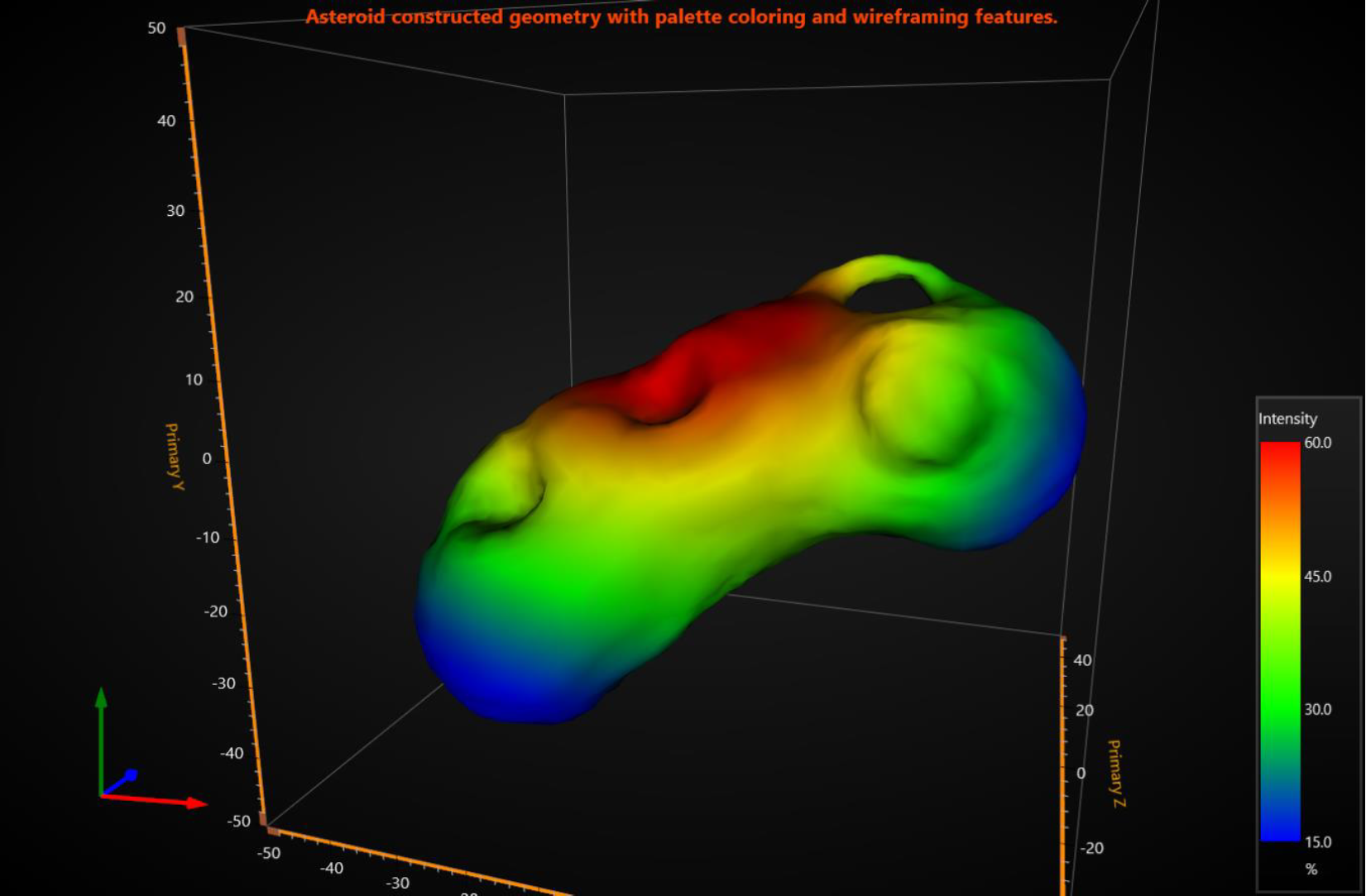The image size is (1366, 896).
Task: Click the 60.0 legend value label
Action: 1317,443
